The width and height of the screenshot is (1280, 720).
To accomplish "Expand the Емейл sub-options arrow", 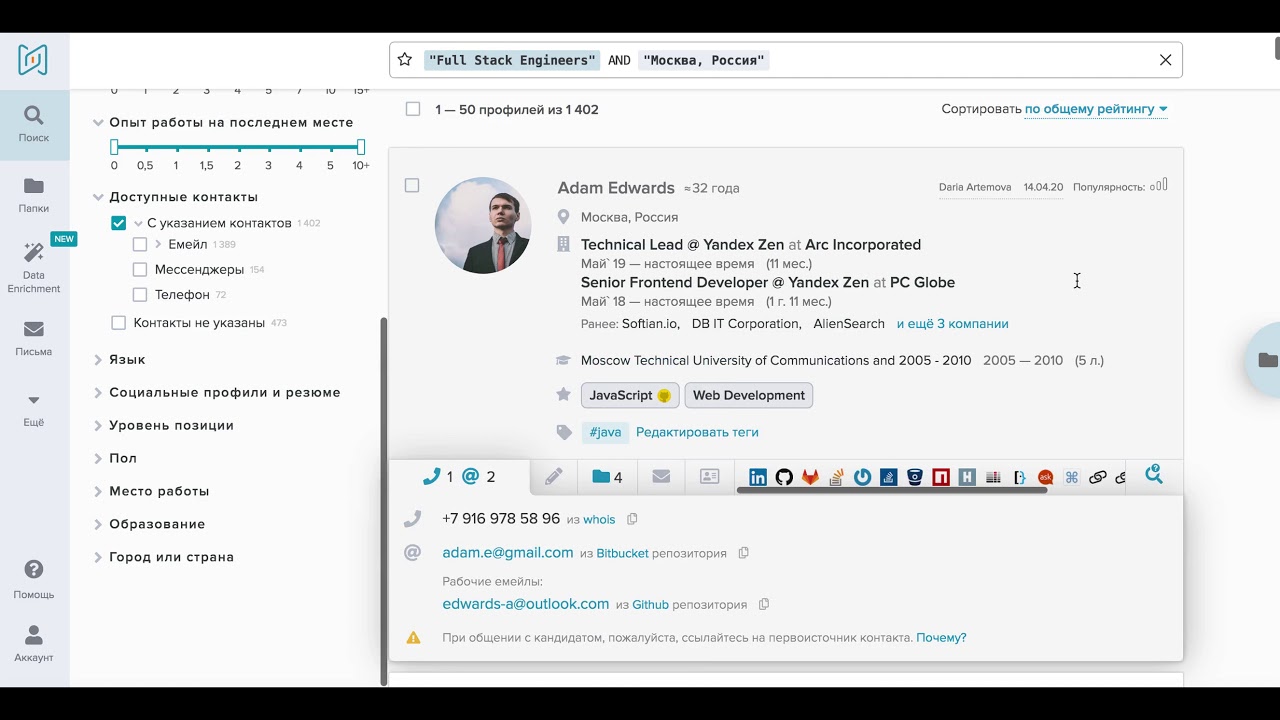I will pyautogui.click(x=158, y=244).
